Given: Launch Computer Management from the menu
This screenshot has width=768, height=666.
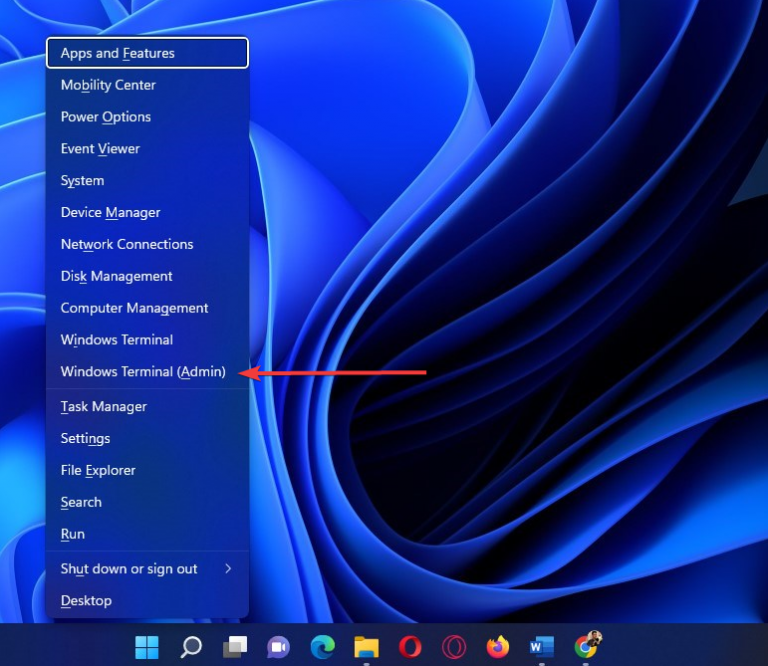Looking at the screenshot, I should pos(147,308).
